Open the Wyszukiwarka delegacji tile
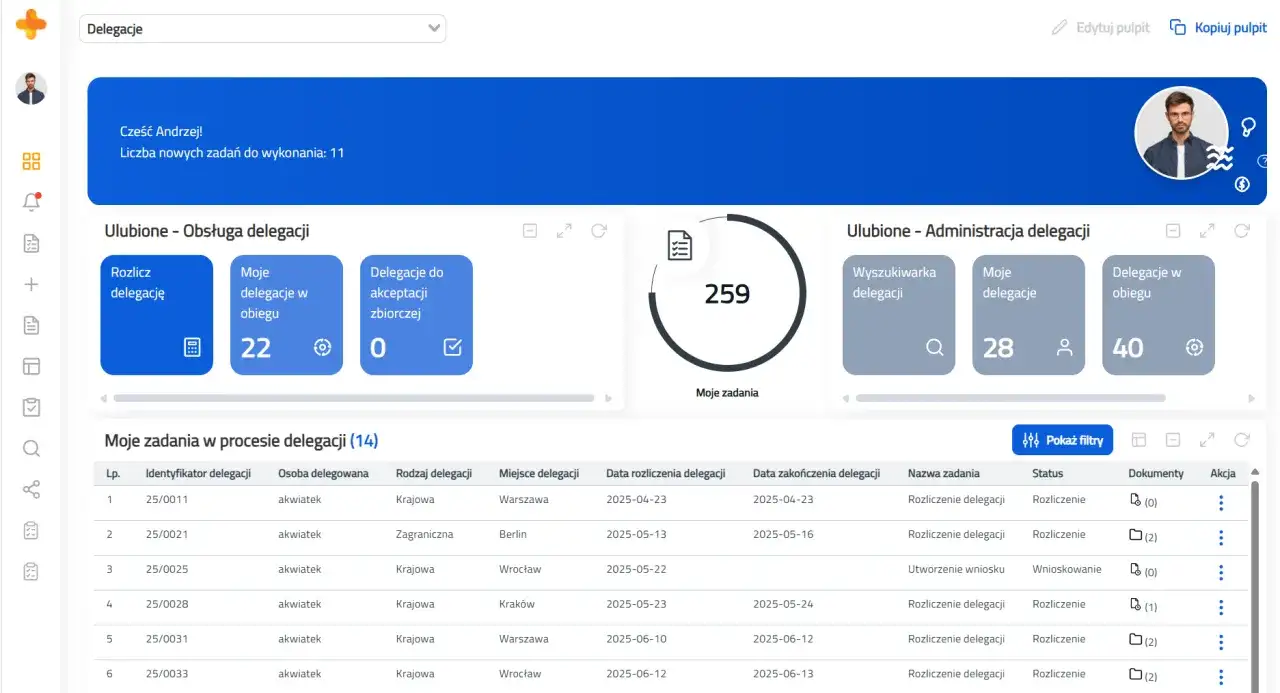1280x693 pixels. point(898,314)
